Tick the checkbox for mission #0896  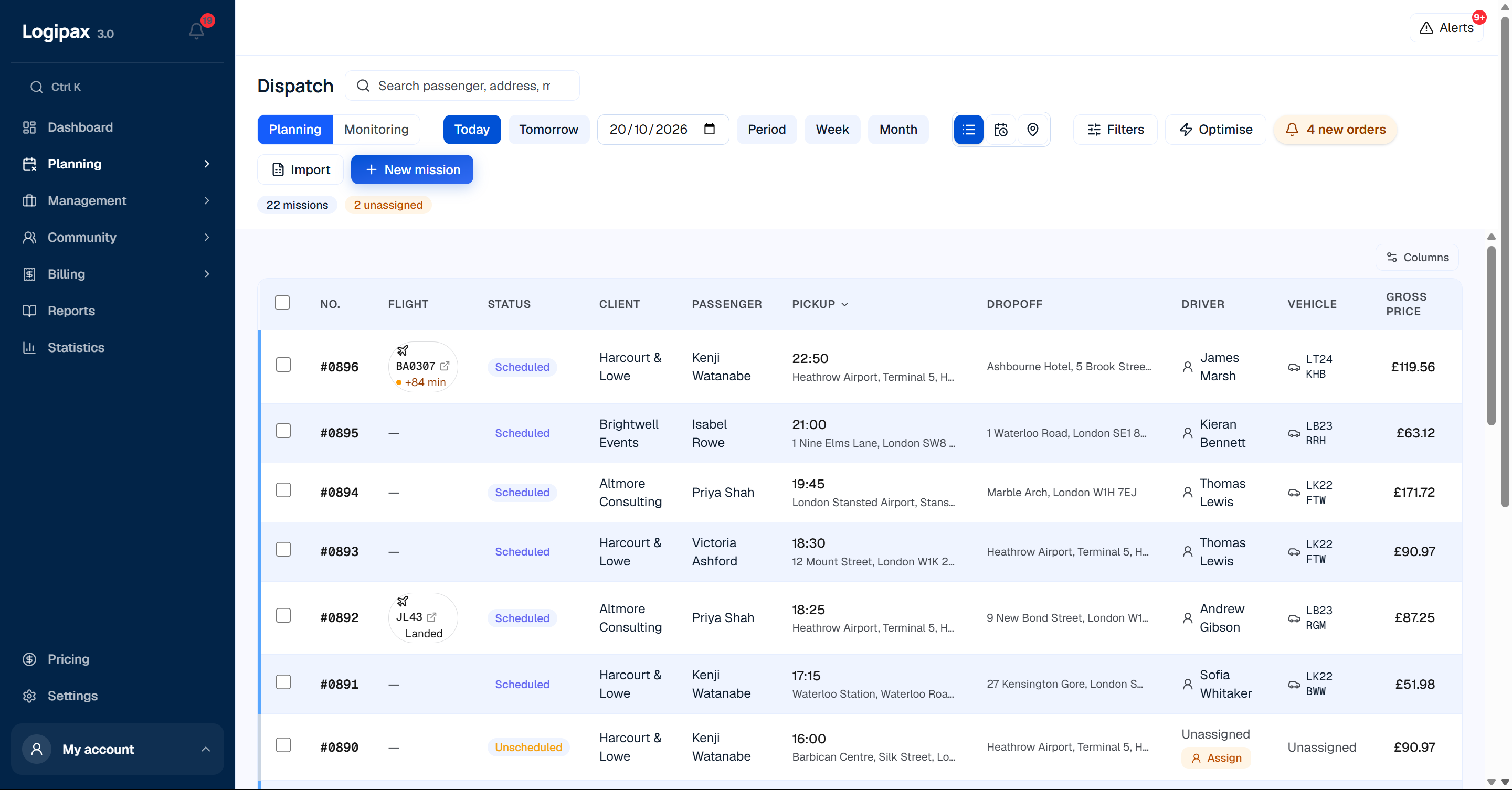point(283,365)
